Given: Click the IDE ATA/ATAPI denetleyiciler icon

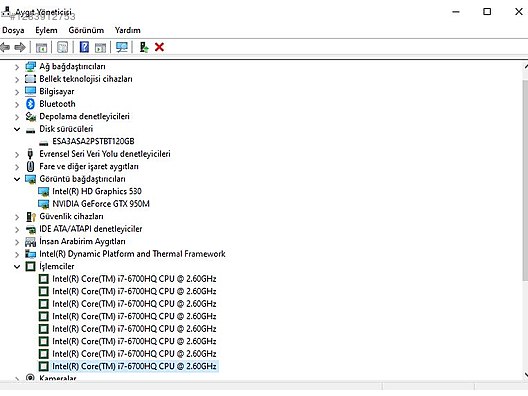Looking at the screenshot, I should click(x=30, y=229).
